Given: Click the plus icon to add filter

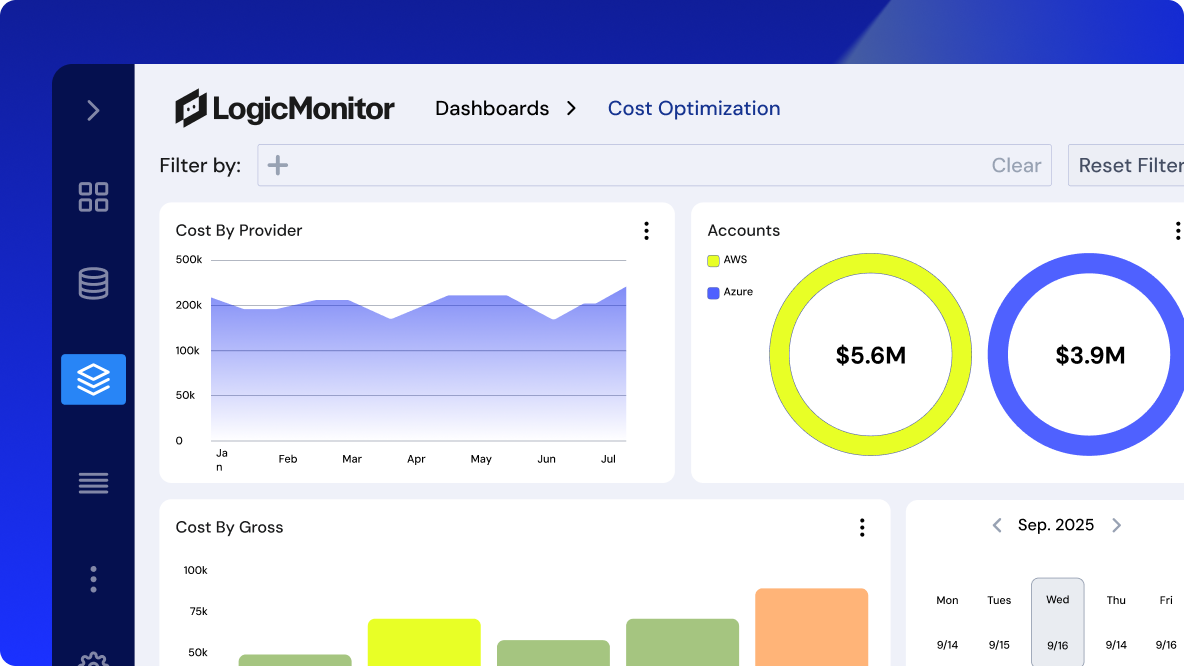Looking at the screenshot, I should pos(278,166).
